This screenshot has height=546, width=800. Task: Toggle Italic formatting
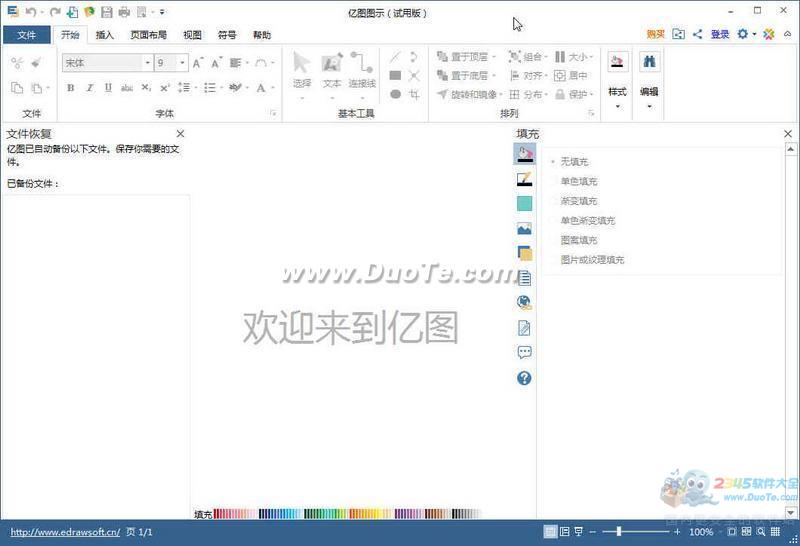pyautogui.click(x=89, y=88)
